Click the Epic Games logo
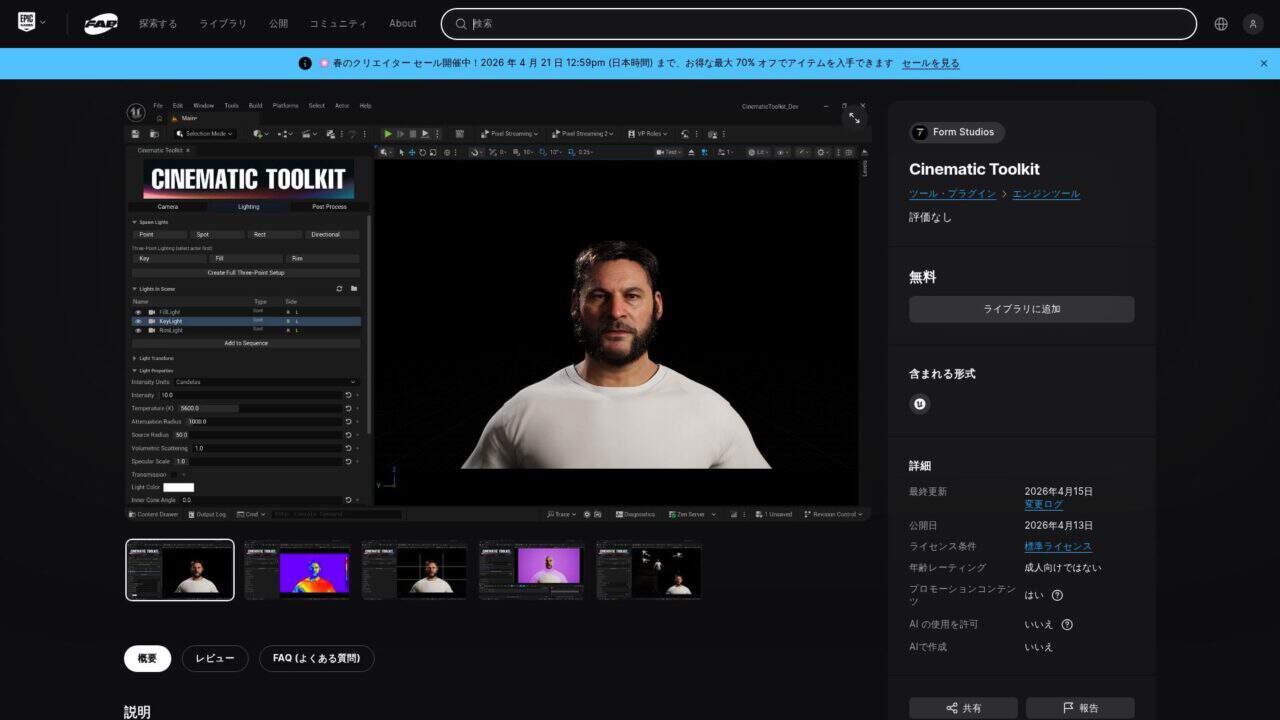The width and height of the screenshot is (1280, 720). pyautogui.click(x=26, y=23)
